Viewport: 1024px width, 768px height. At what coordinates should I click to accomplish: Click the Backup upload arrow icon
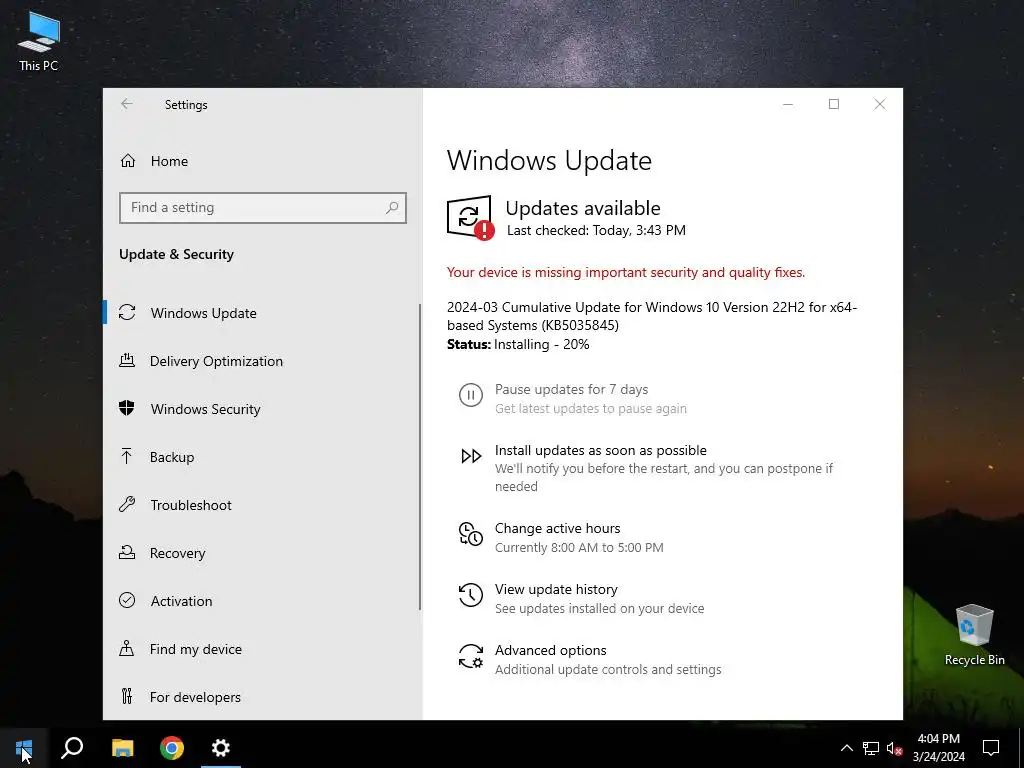pyautogui.click(x=127, y=456)
